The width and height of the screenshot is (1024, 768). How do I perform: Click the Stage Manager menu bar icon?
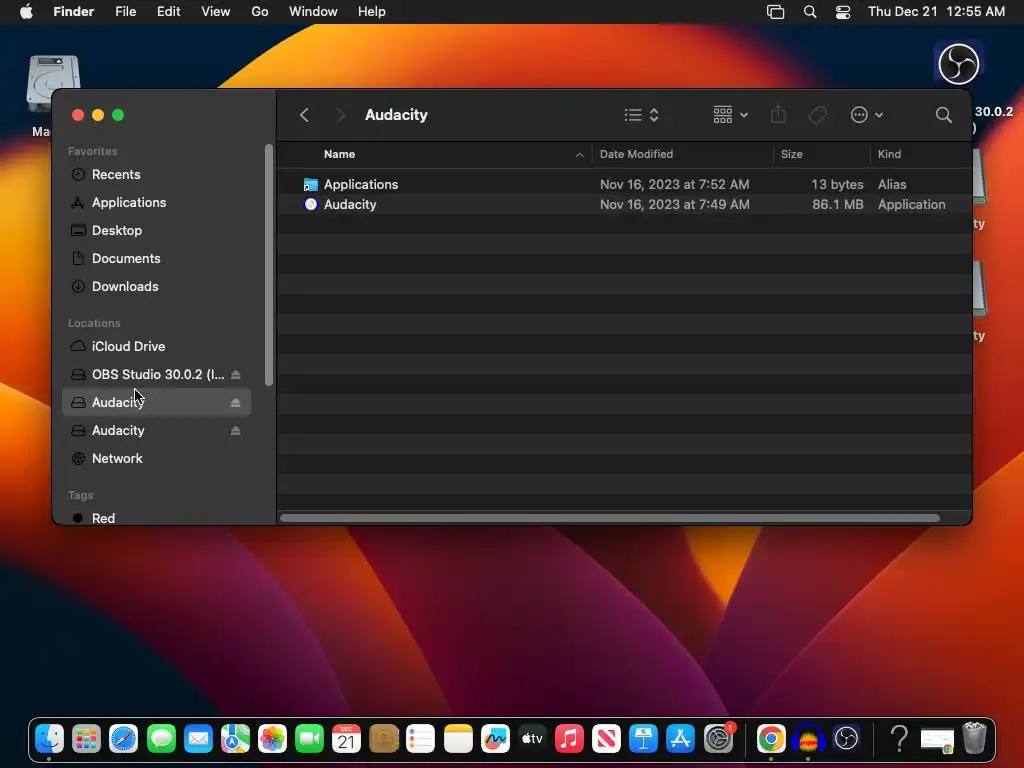(775, 12)
